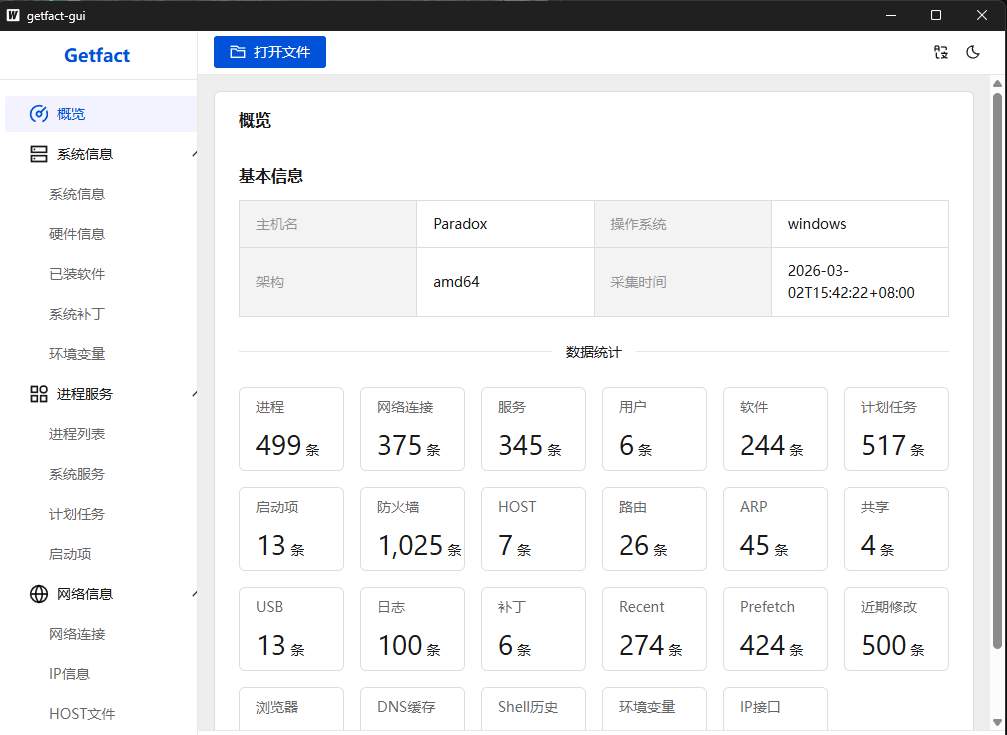
Task: Click the Shell历史 statistic card
Action: 533,710
